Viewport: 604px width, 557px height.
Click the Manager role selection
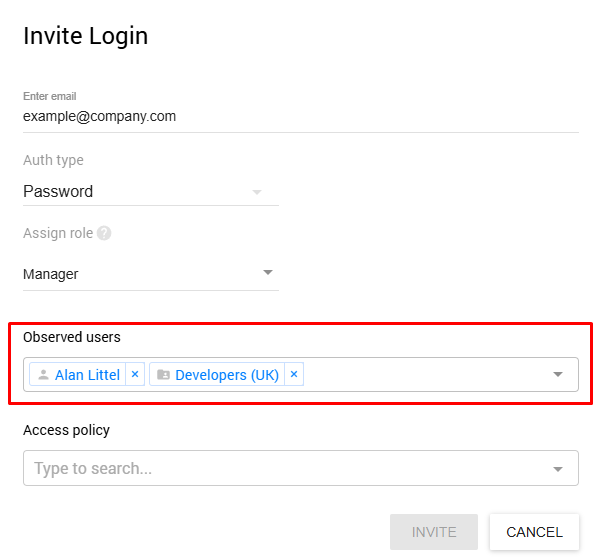[51, 274]
